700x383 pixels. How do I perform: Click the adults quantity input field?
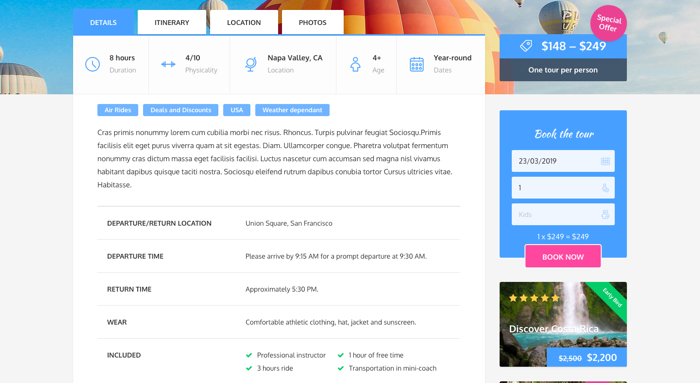(563, 188)
